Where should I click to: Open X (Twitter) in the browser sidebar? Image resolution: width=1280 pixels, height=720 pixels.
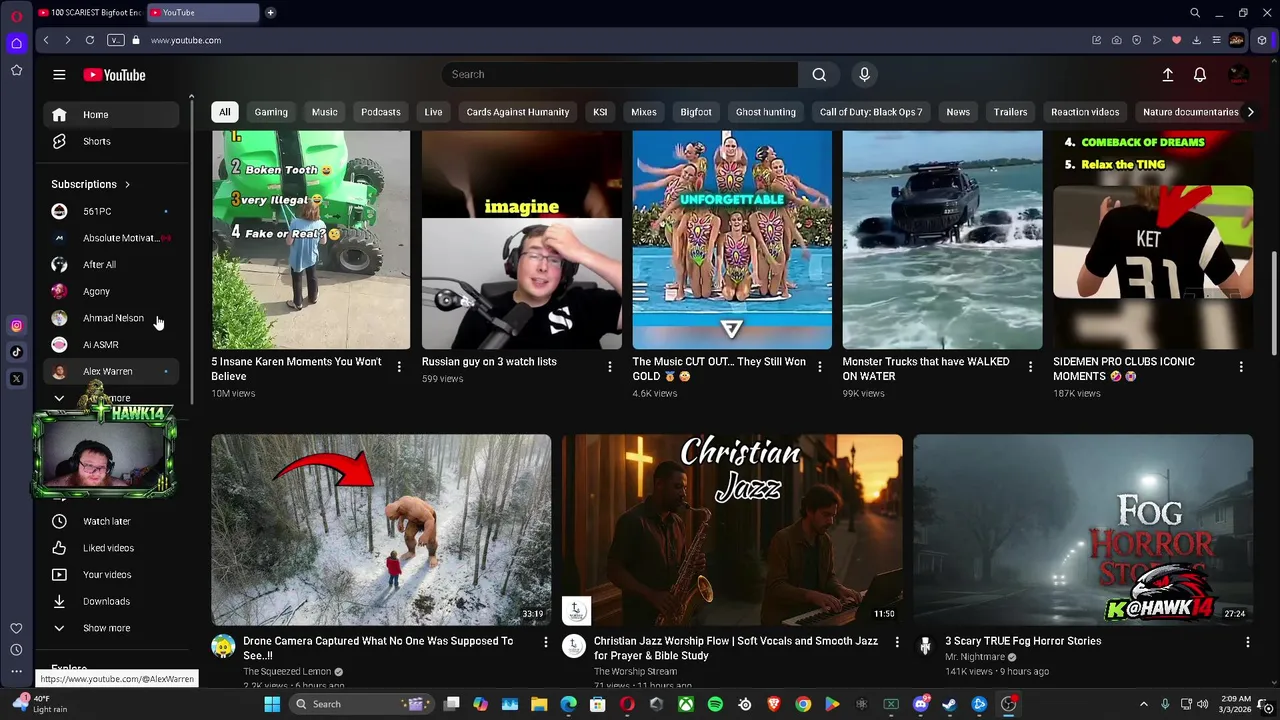click(16, 379)
